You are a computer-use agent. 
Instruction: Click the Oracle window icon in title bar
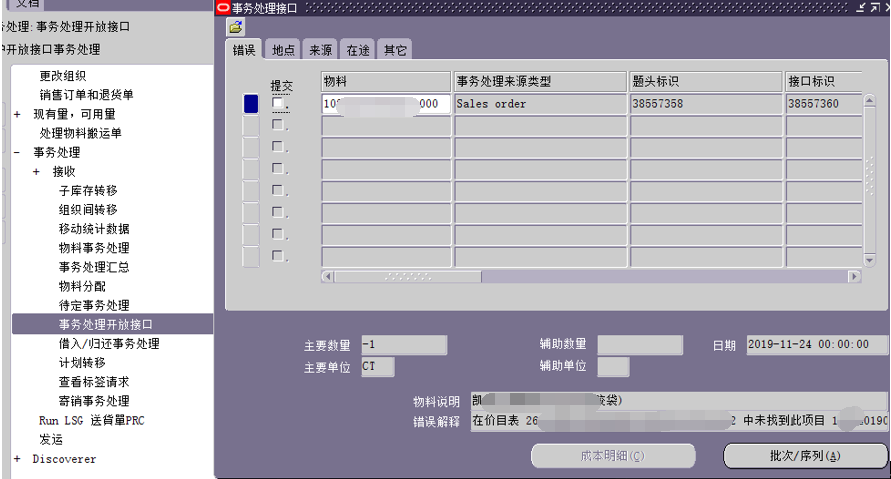[222, 8]
